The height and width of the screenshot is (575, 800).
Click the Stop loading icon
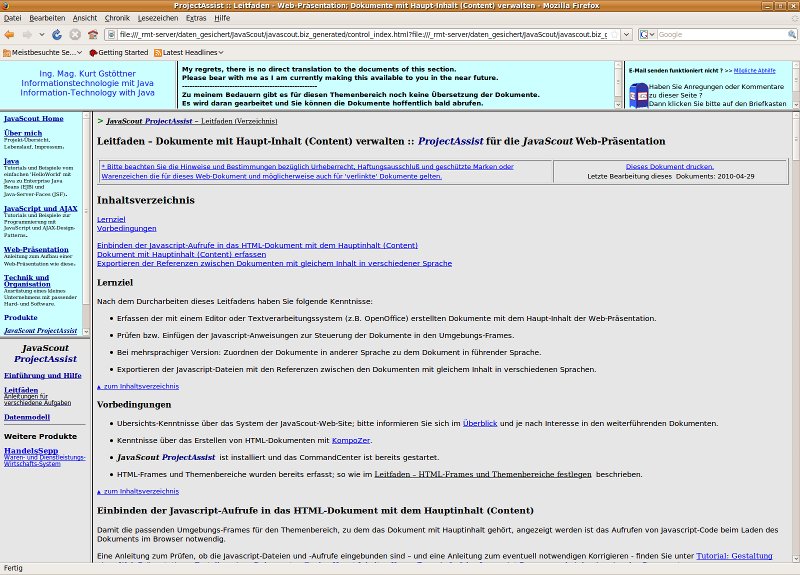(75, 34)
